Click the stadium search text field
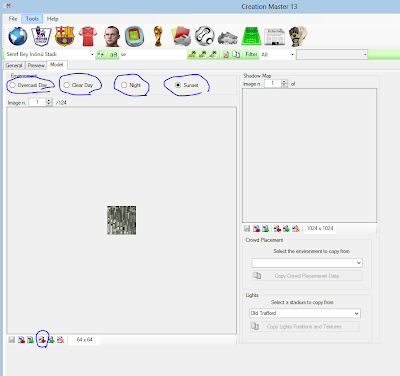Viewport: 400px width, 376px height. coord(153,54)
